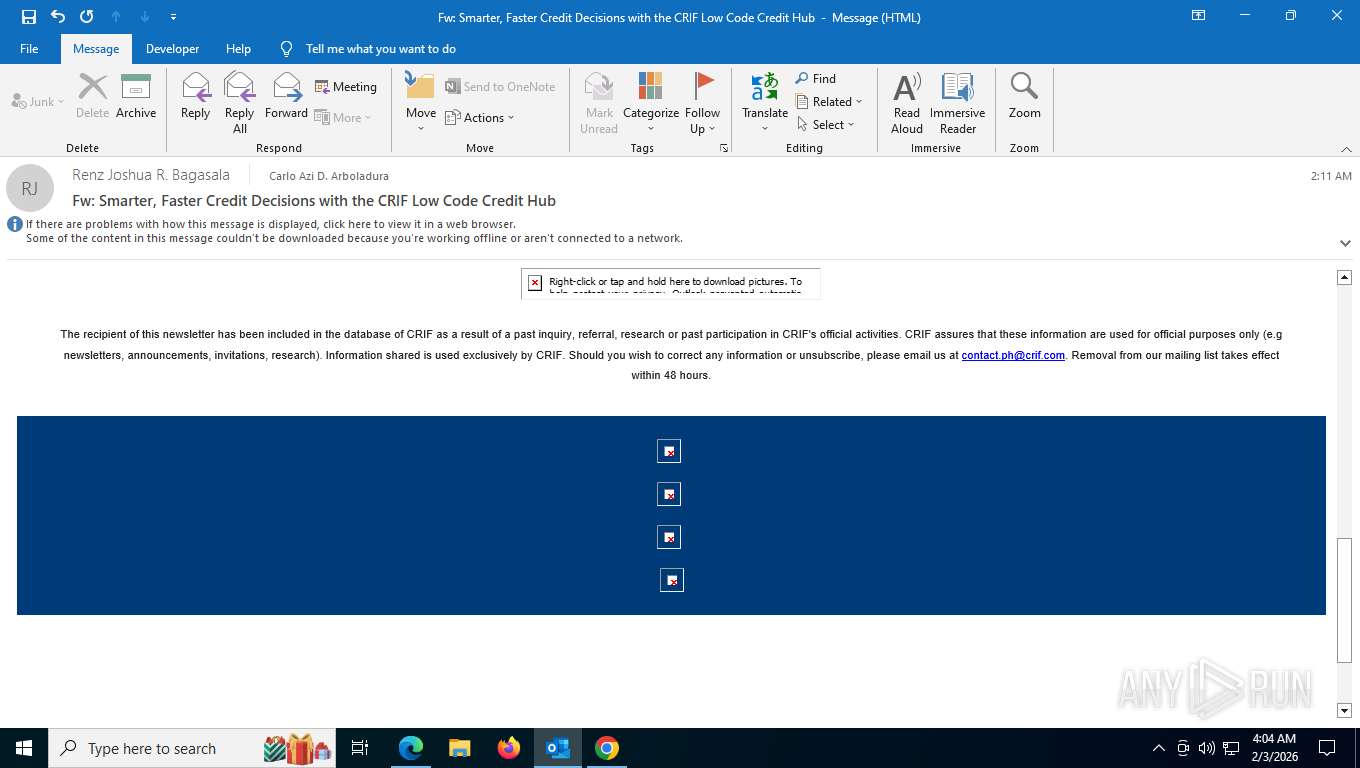Open the Zoom dialog from the ribbon

(1024, 97)
